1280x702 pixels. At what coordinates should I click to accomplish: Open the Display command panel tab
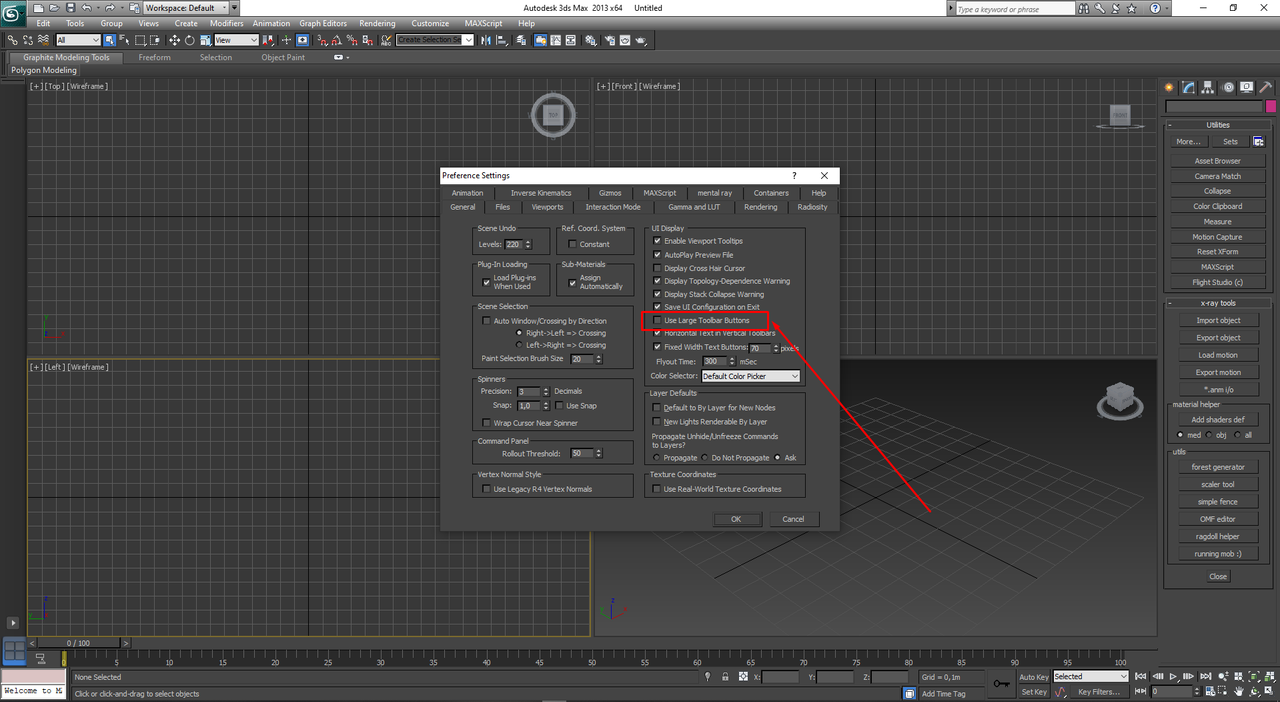[1247, 88]
